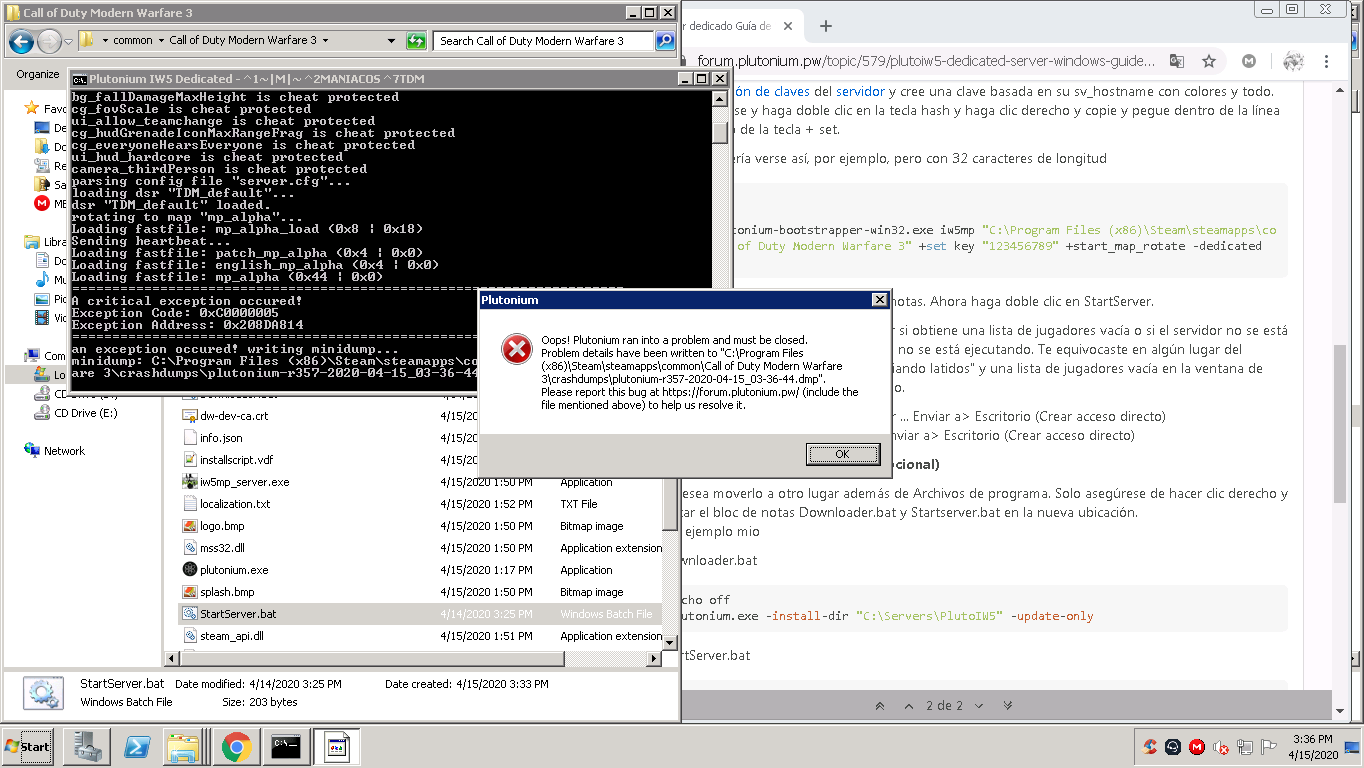Click the Explorer address bar folder icon
Image resolution: width=1364 pixels, height=768 pixels.
(x=87, y=41)
